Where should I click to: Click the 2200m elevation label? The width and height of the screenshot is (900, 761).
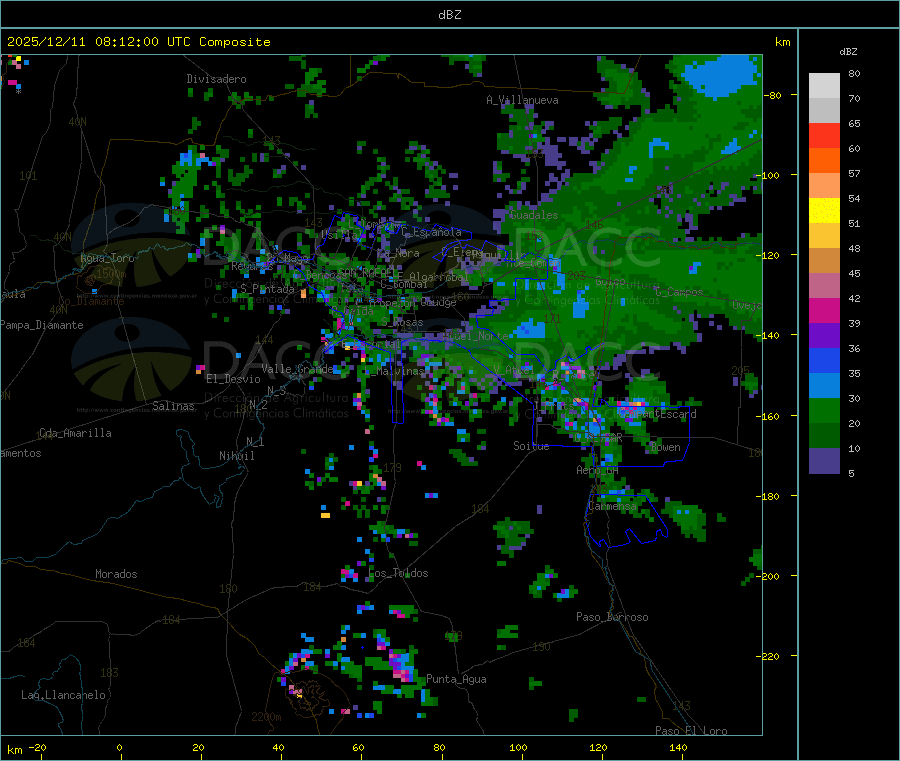tap(266, 717)
